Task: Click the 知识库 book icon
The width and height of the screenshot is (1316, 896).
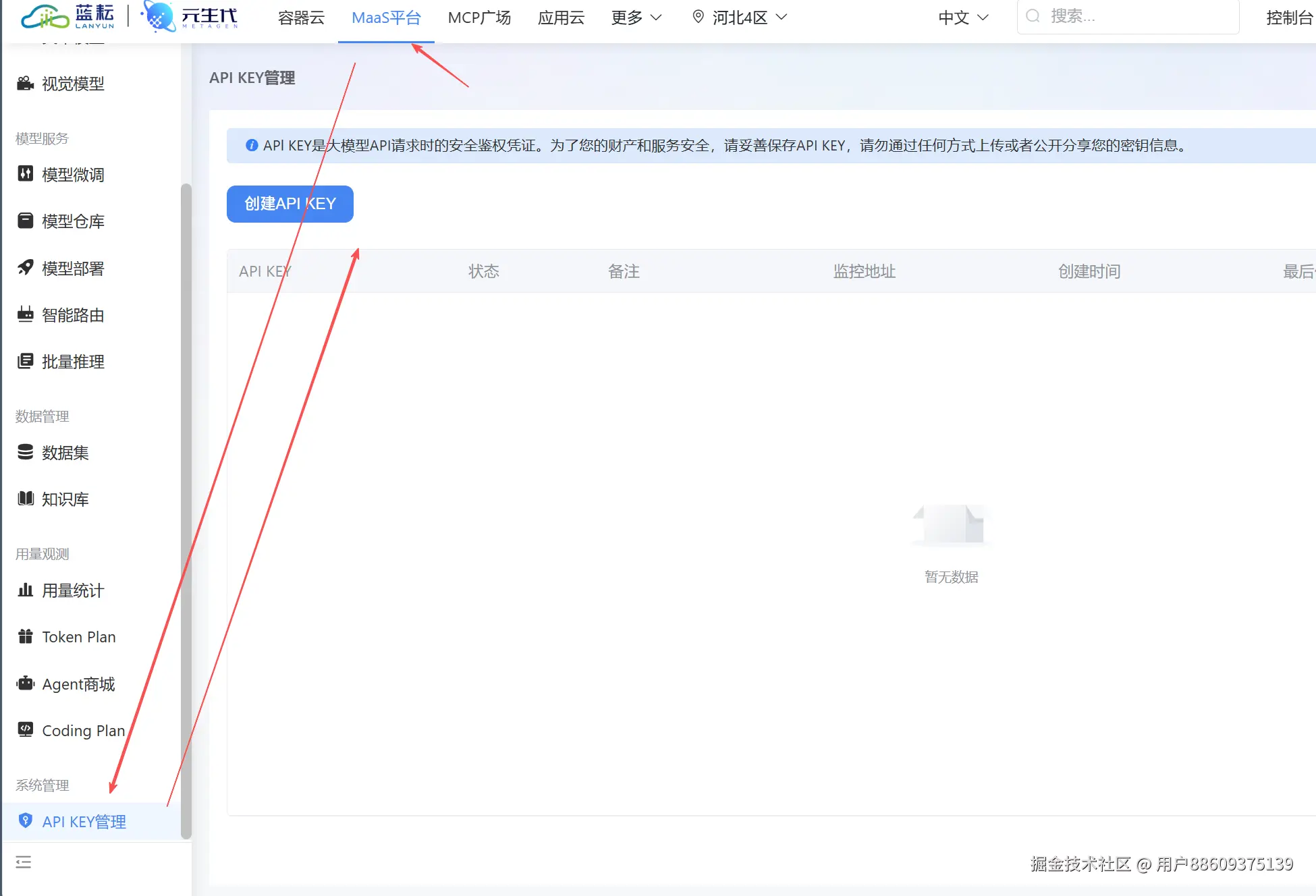Action: 26,499
